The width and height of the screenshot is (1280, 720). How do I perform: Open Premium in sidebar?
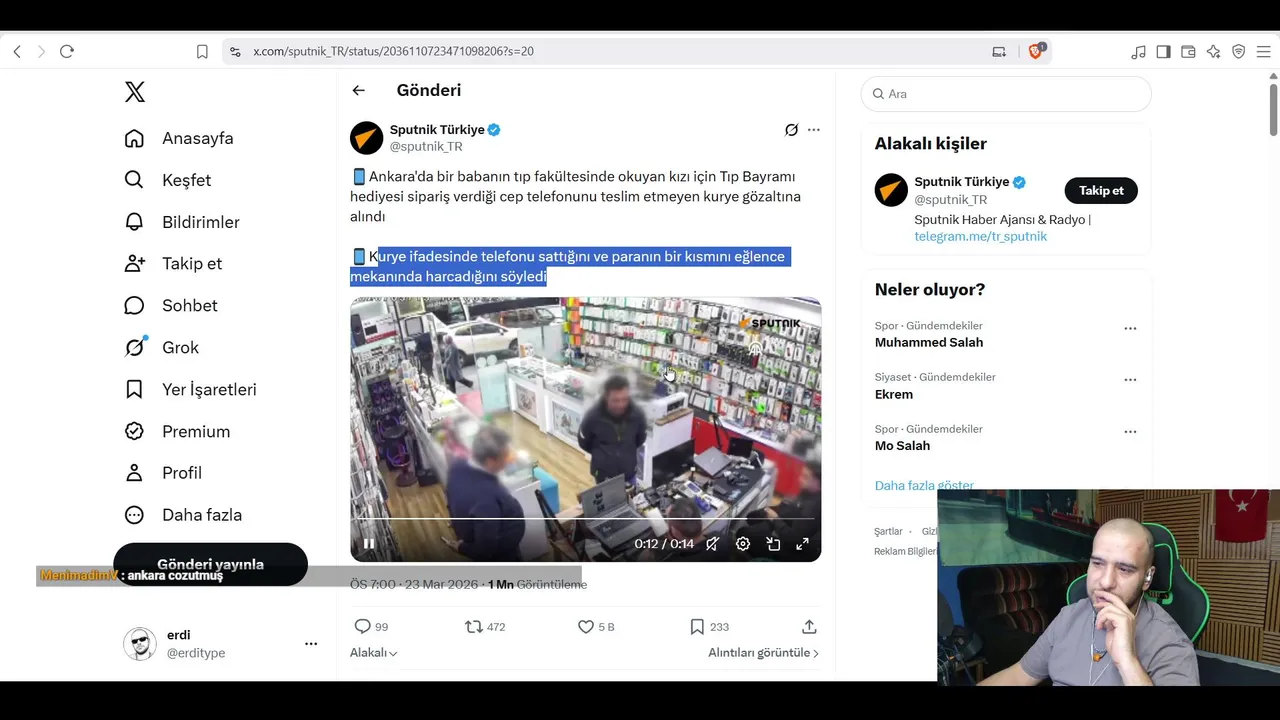point(177,432)
